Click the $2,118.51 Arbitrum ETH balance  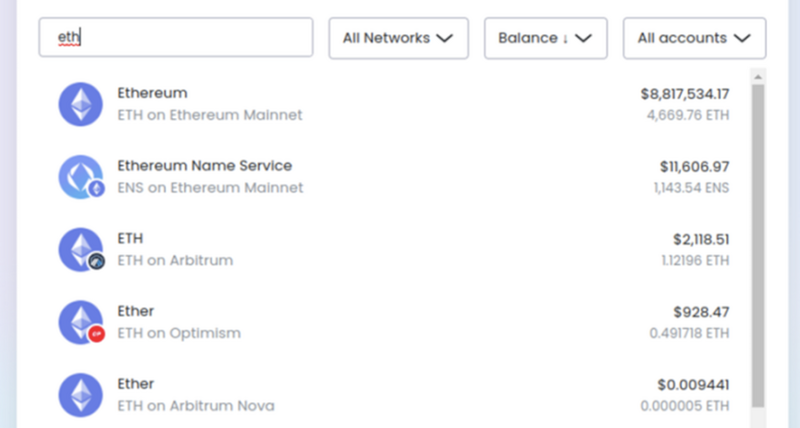click(x=701, y=240)
